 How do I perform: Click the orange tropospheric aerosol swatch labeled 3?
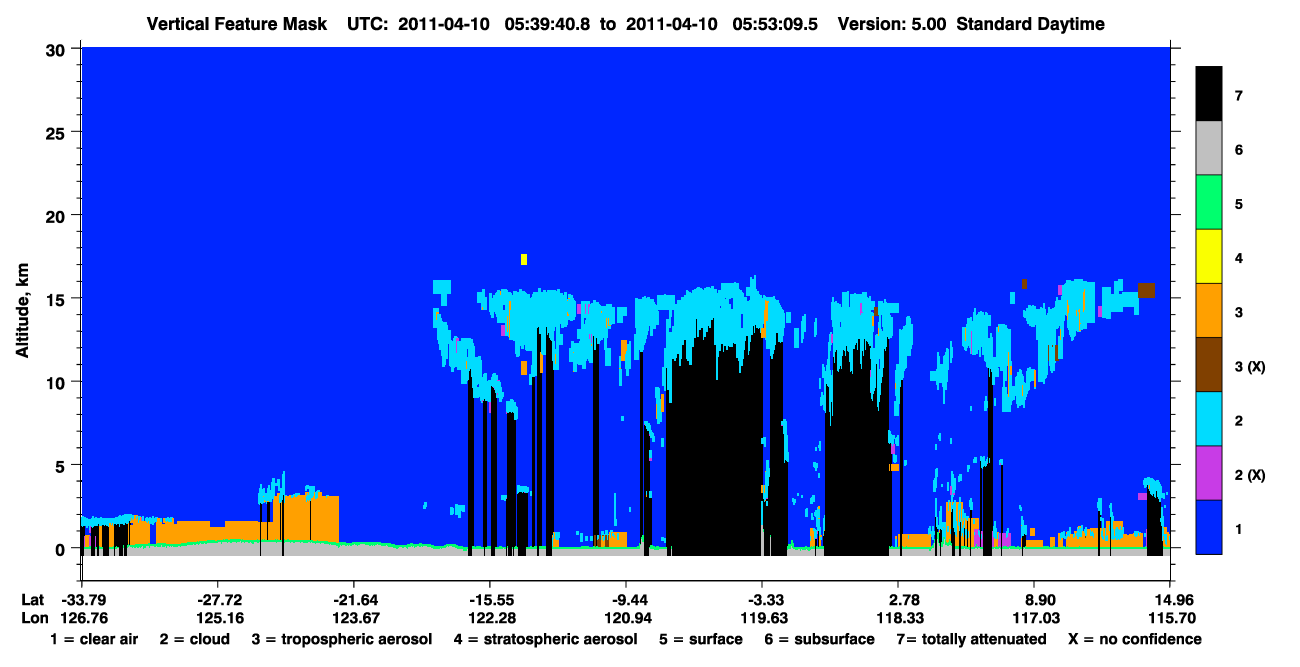pyautogui.click(x=1209, y=311)
